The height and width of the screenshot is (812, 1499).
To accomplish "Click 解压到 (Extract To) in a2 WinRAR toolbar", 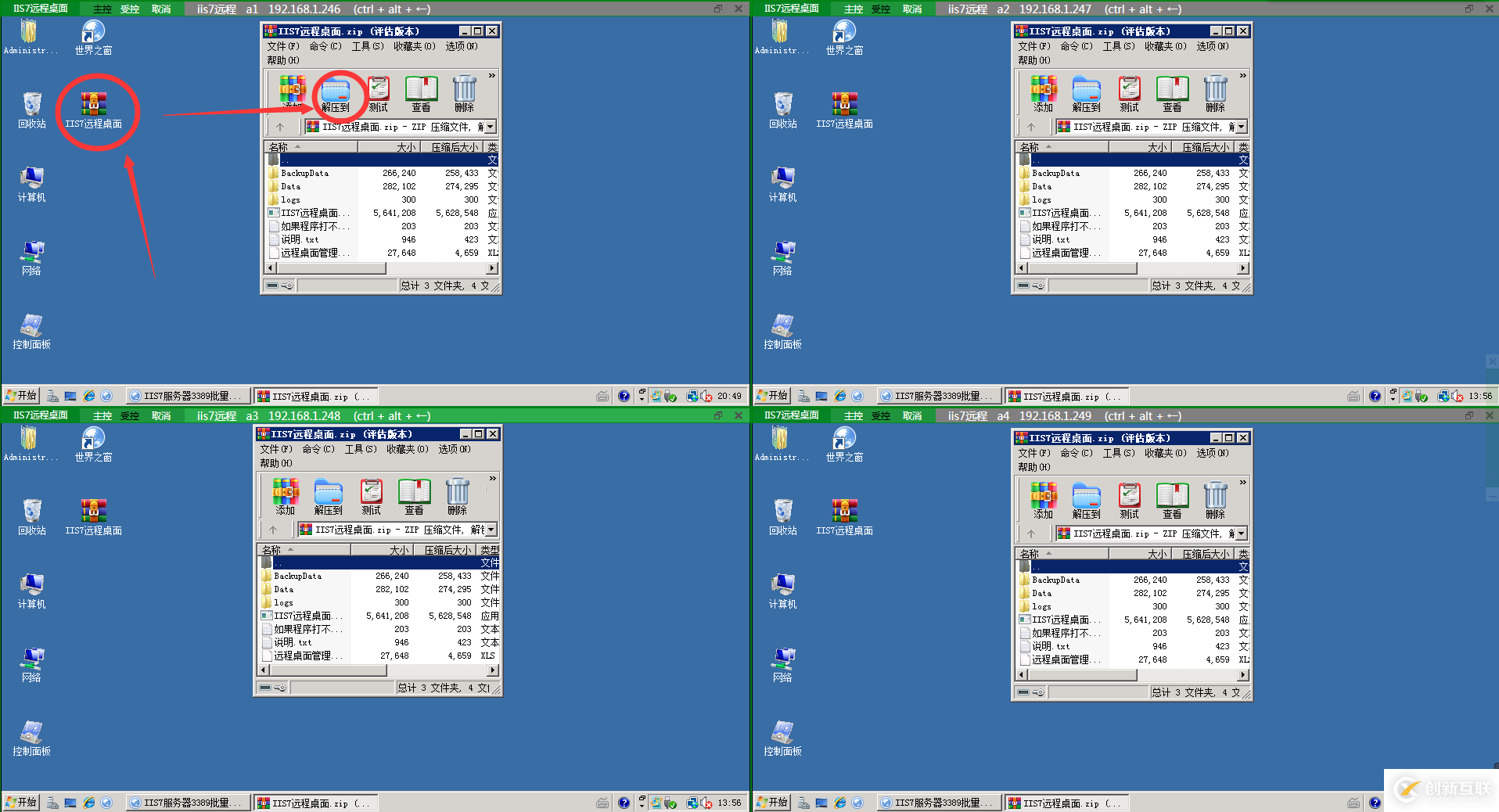I will tap(1087, 94).
